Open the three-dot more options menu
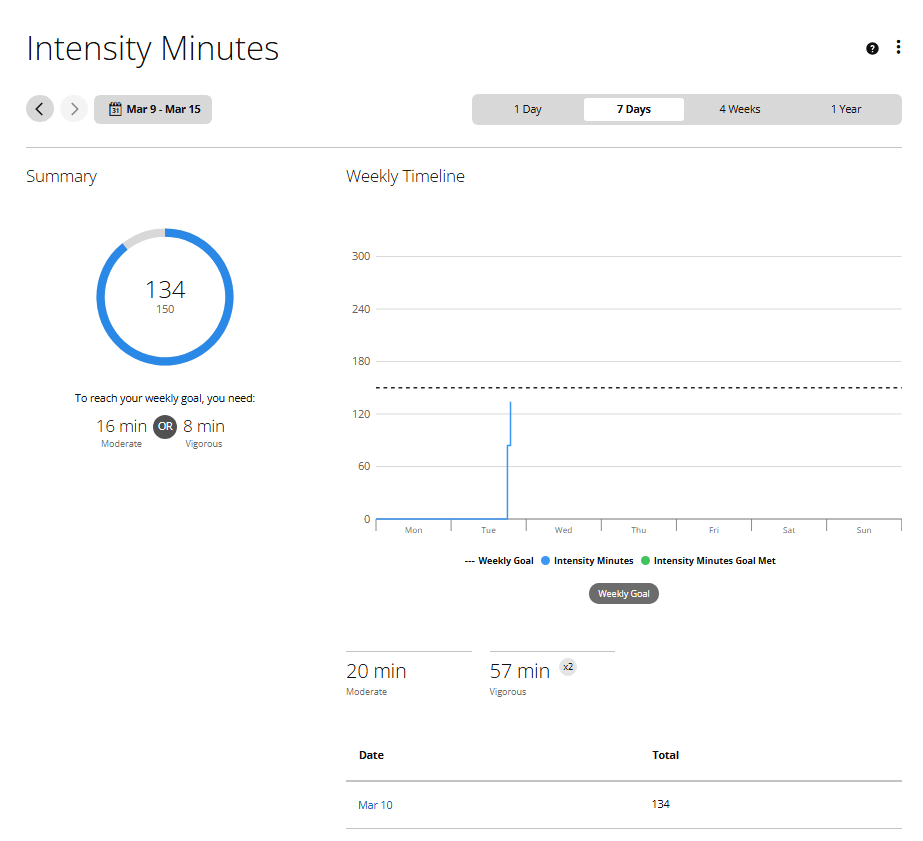This screenshot has height=841, width=923. pyautogui.click(x=898, y=48)
